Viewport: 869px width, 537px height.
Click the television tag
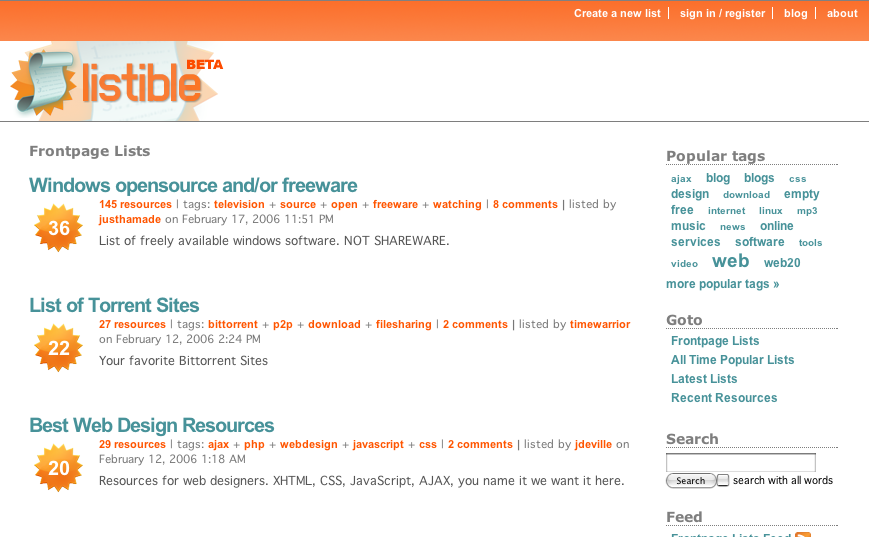[x=239, y=204]
